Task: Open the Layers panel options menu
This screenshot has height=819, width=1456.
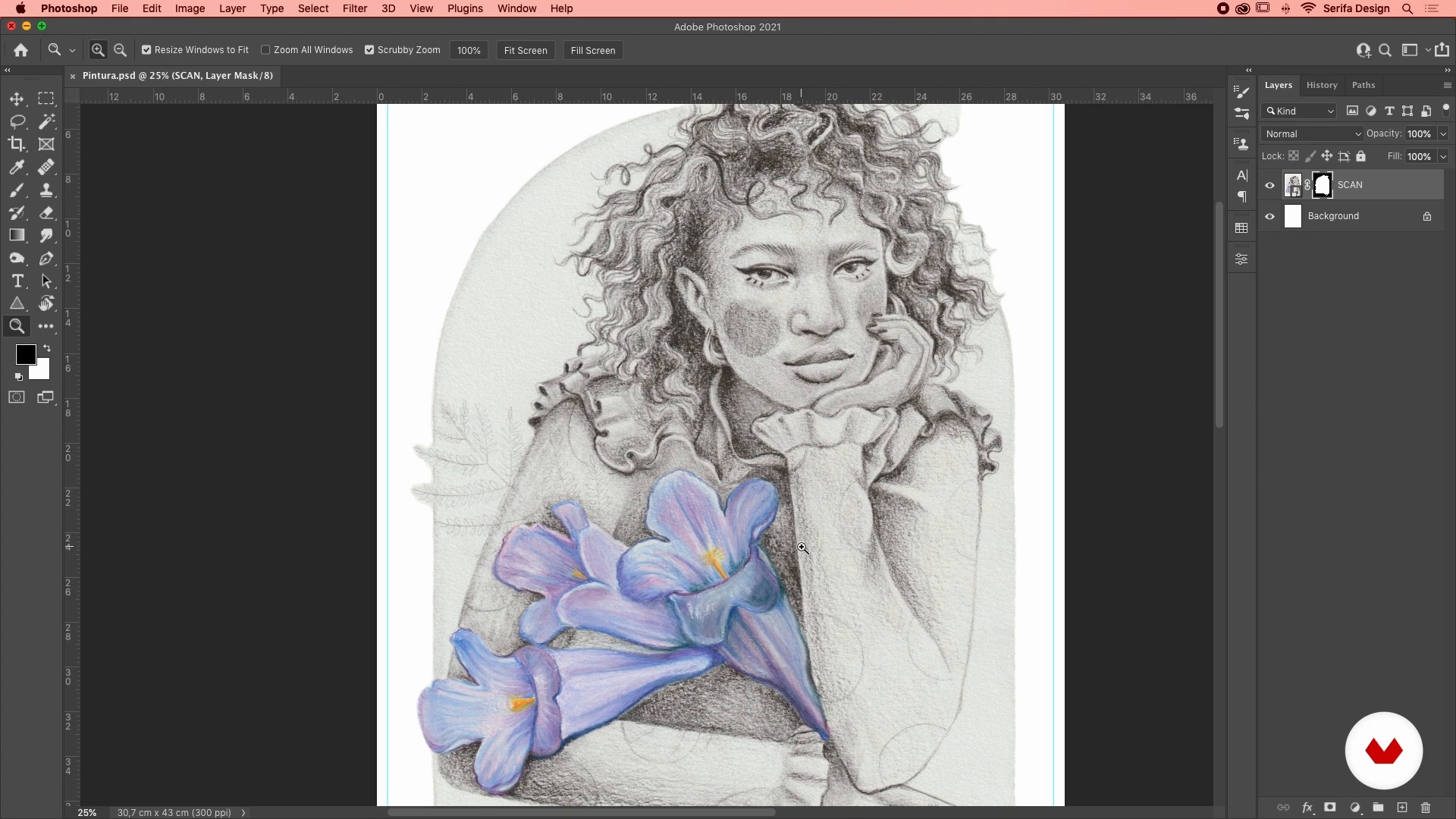Action: tap(1447, 85)
